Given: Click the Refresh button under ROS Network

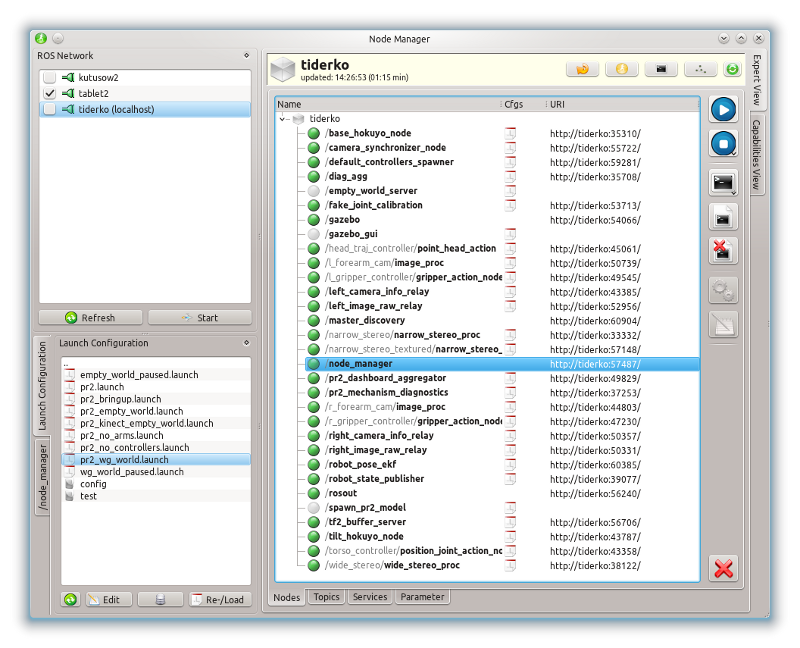Looking at the screenshot, I should pos(90,318).
